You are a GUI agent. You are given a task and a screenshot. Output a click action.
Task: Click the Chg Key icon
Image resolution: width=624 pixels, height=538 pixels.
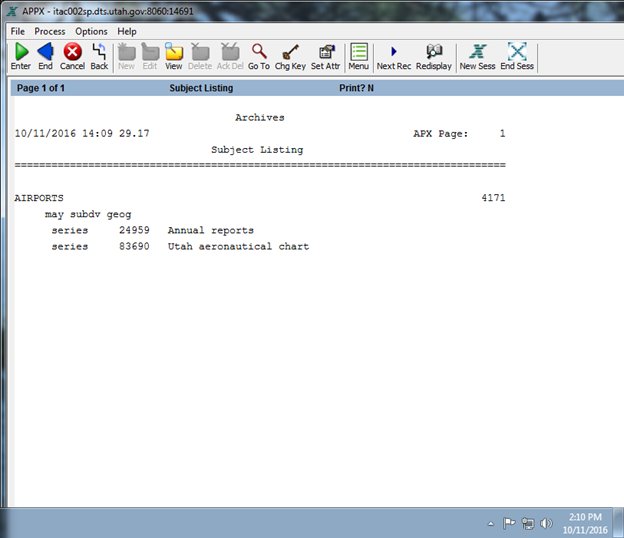pyautogui.click(x=290, y=52)
